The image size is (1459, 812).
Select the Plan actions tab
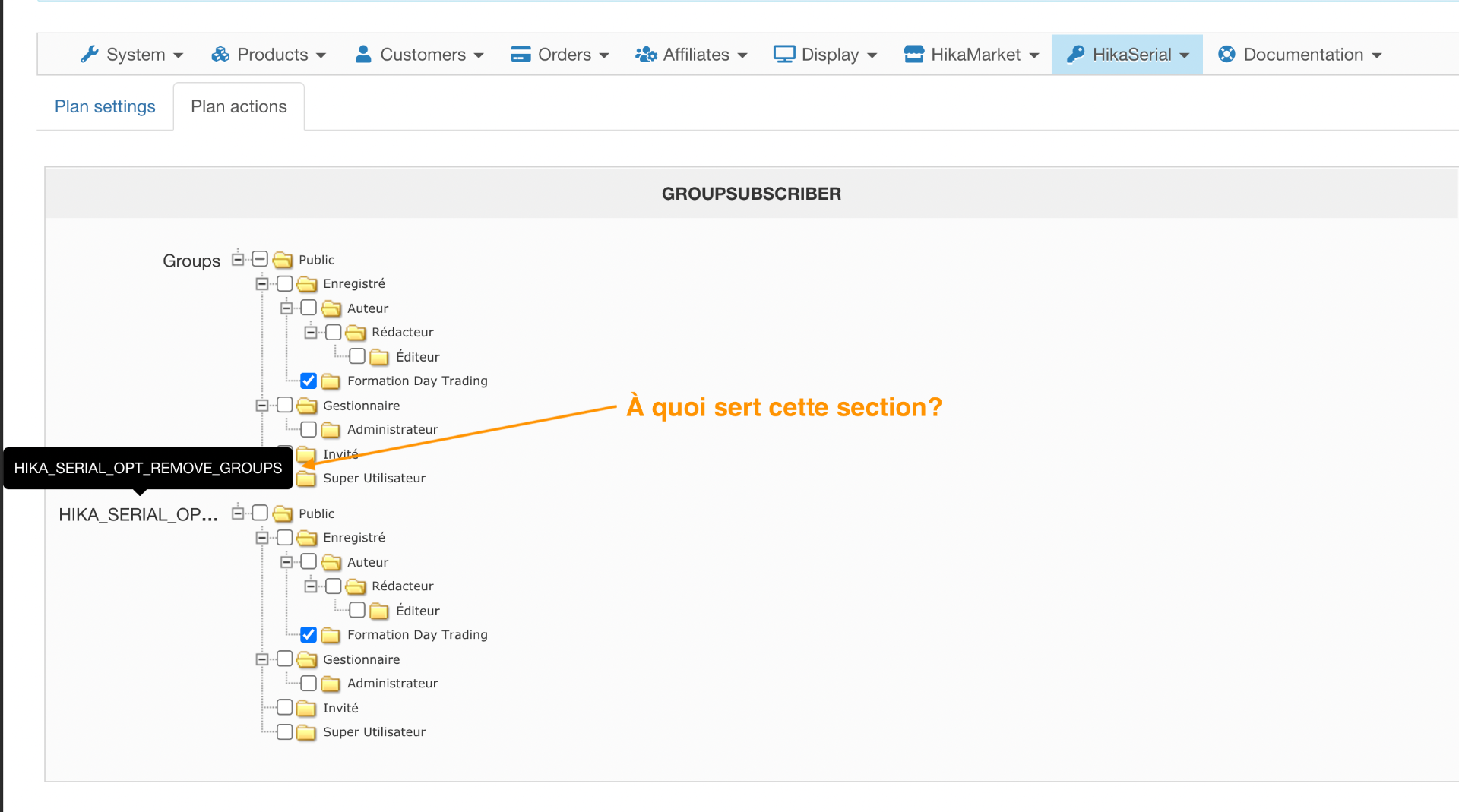(x=239, y=106)
